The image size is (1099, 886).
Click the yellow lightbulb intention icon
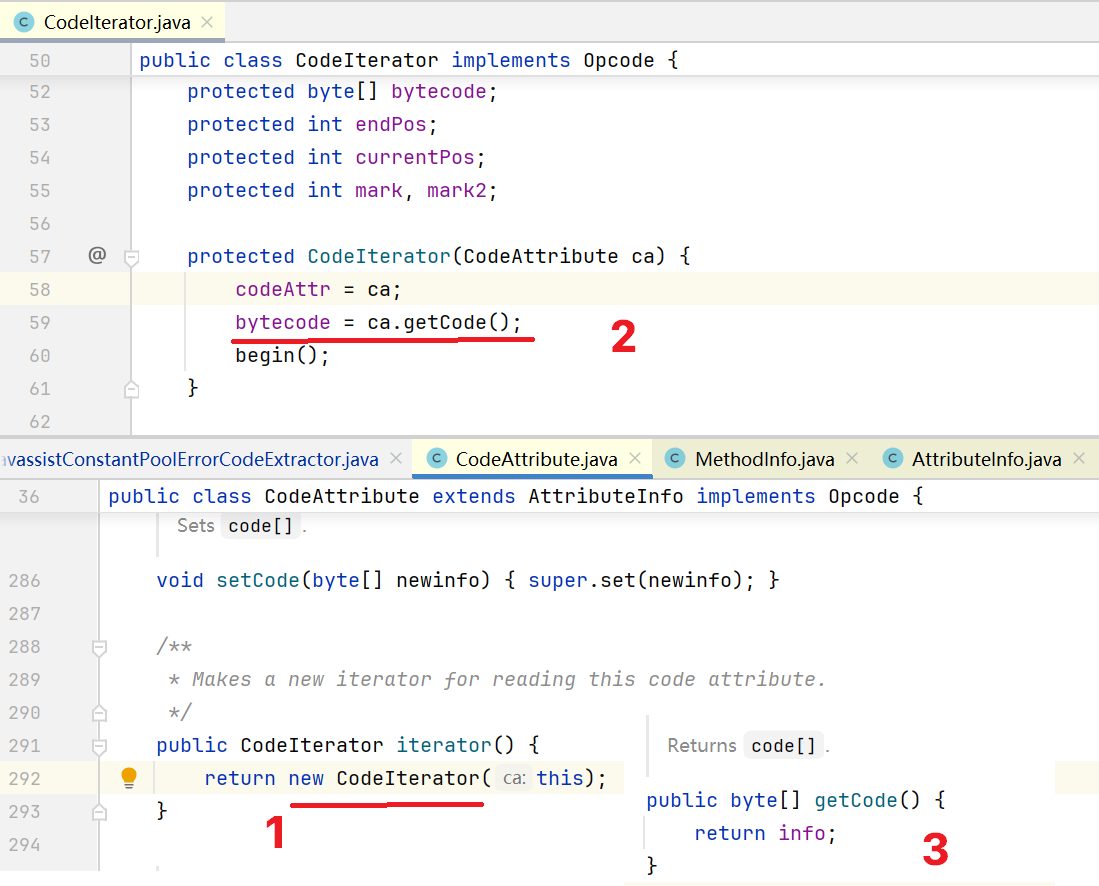129,778
